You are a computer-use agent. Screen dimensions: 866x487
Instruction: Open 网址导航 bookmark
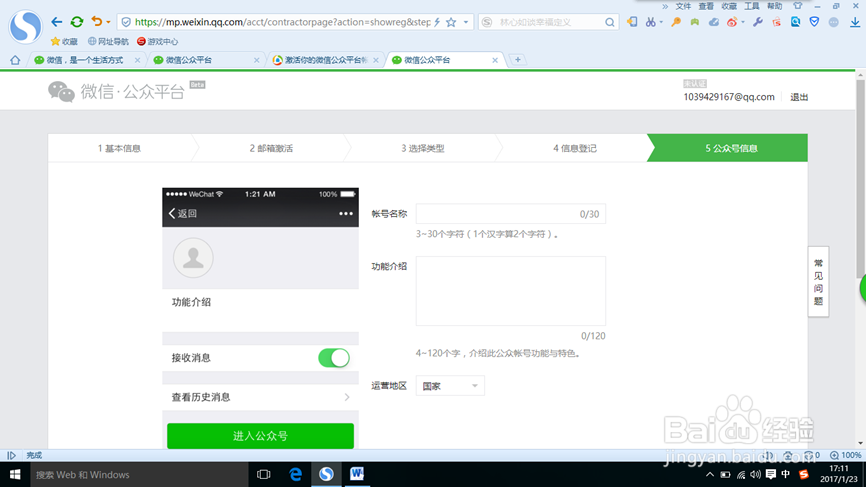(x=108, y=41)
